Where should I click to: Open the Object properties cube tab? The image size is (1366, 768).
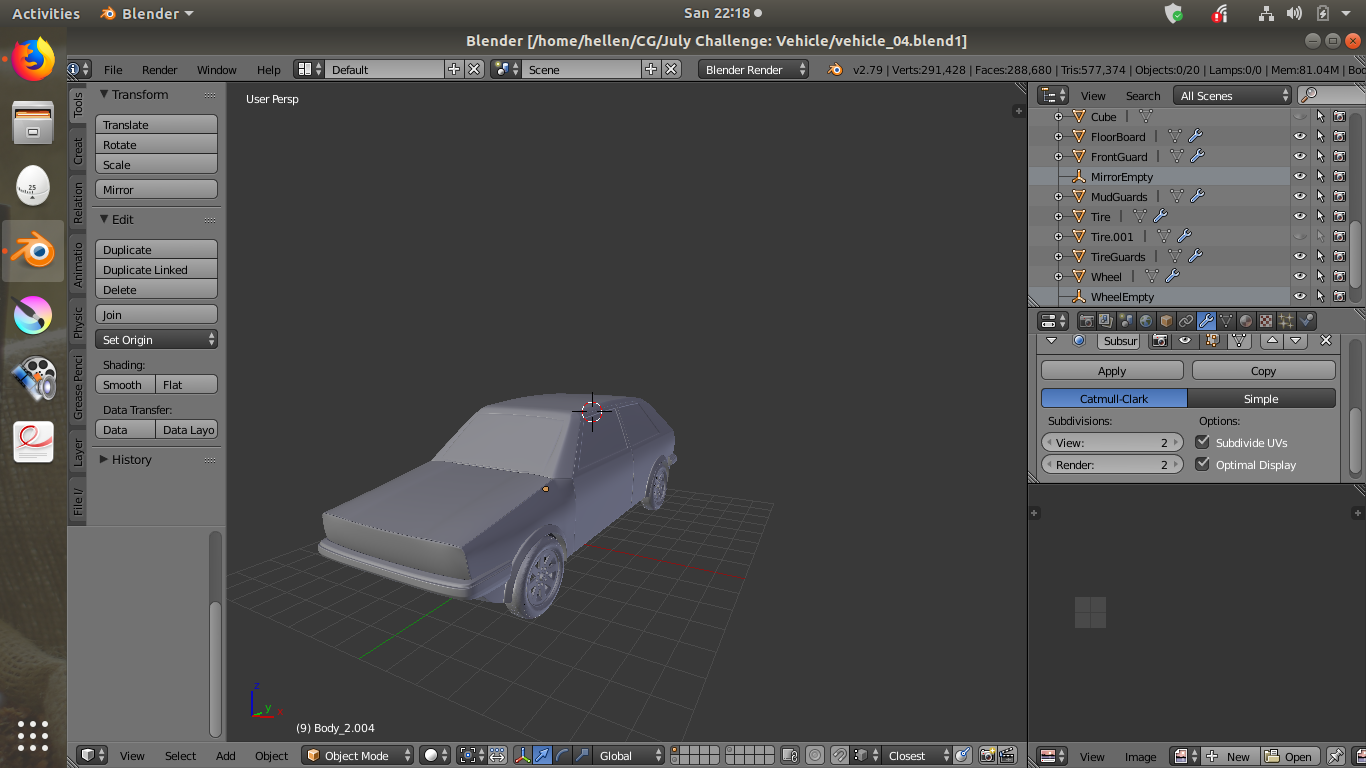coord(1166,321)
